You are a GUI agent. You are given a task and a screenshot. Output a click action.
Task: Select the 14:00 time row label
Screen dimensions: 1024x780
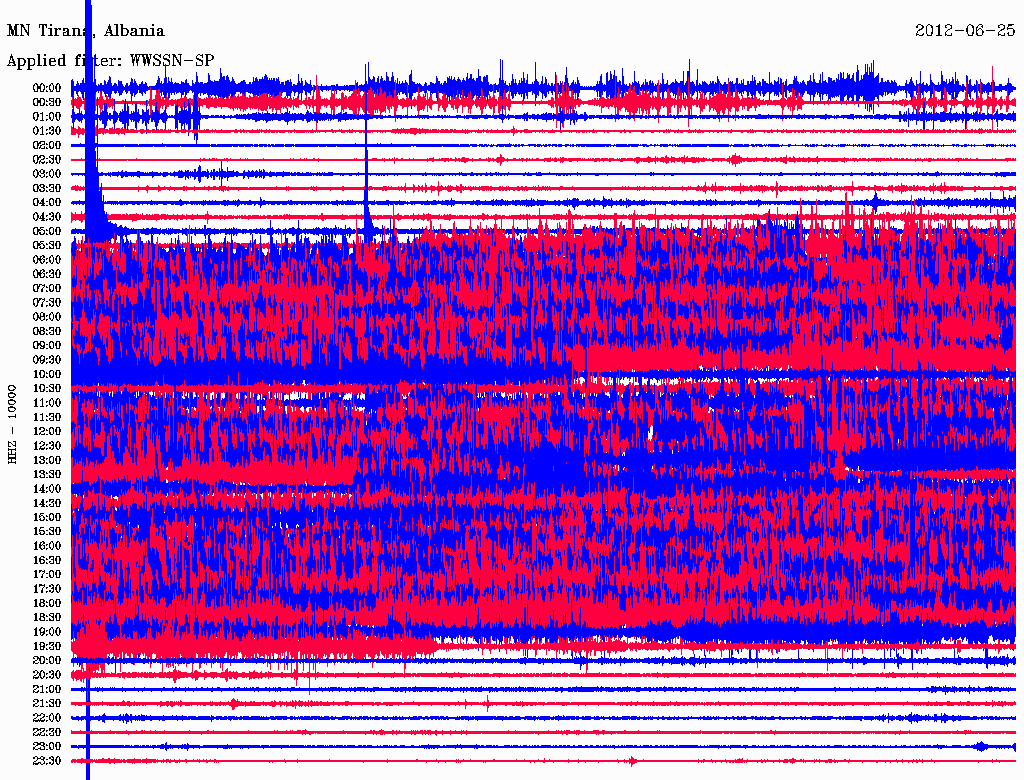[x=47, y=489]
